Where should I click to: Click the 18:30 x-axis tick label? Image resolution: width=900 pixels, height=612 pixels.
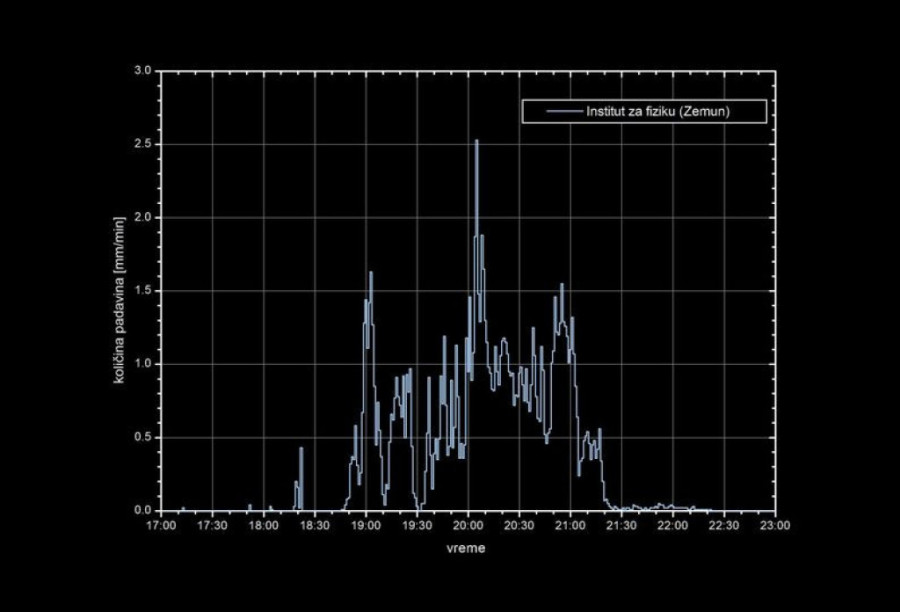315,524
